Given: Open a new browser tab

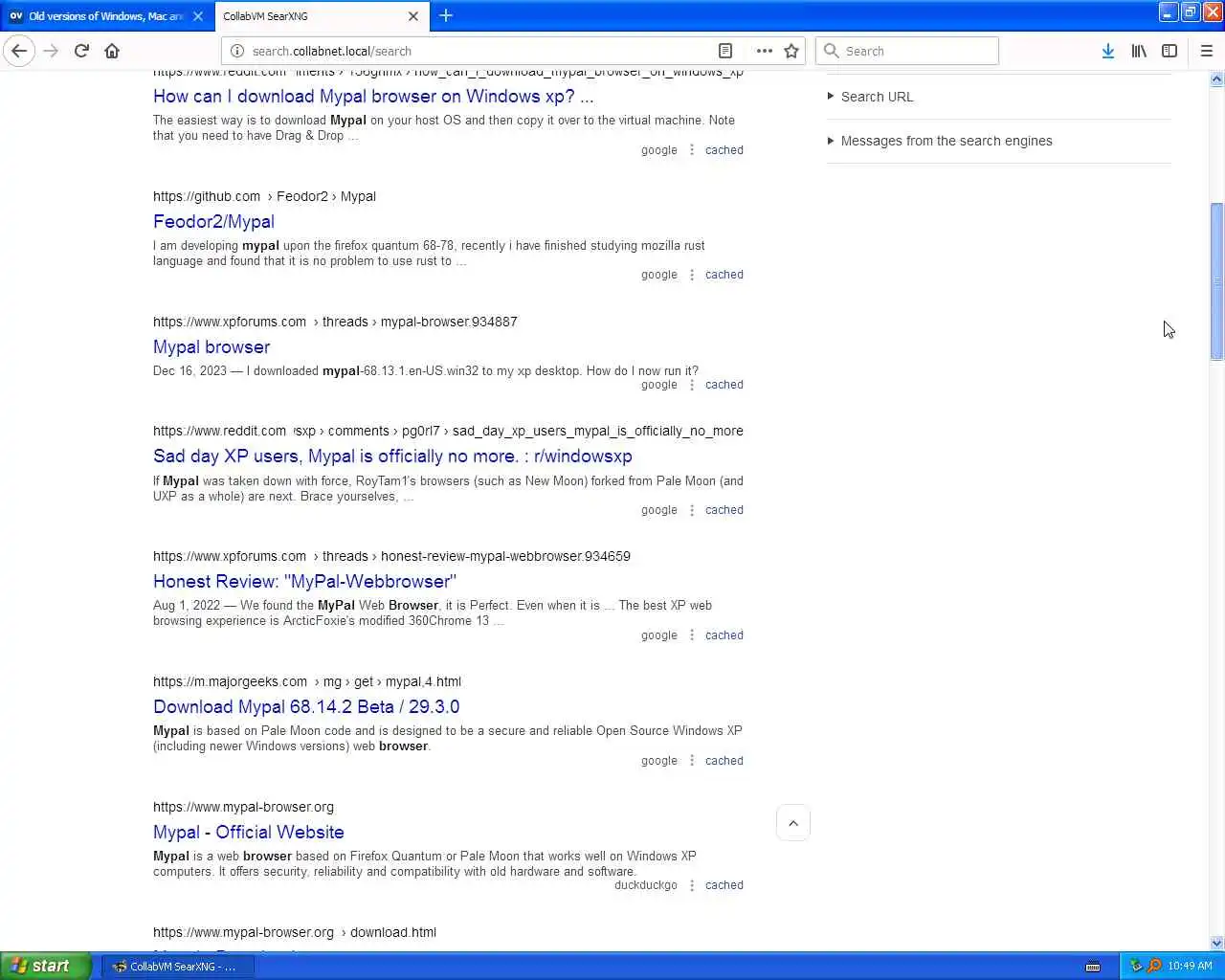Looking at the screenshot, I should click(x=446, y=15).
